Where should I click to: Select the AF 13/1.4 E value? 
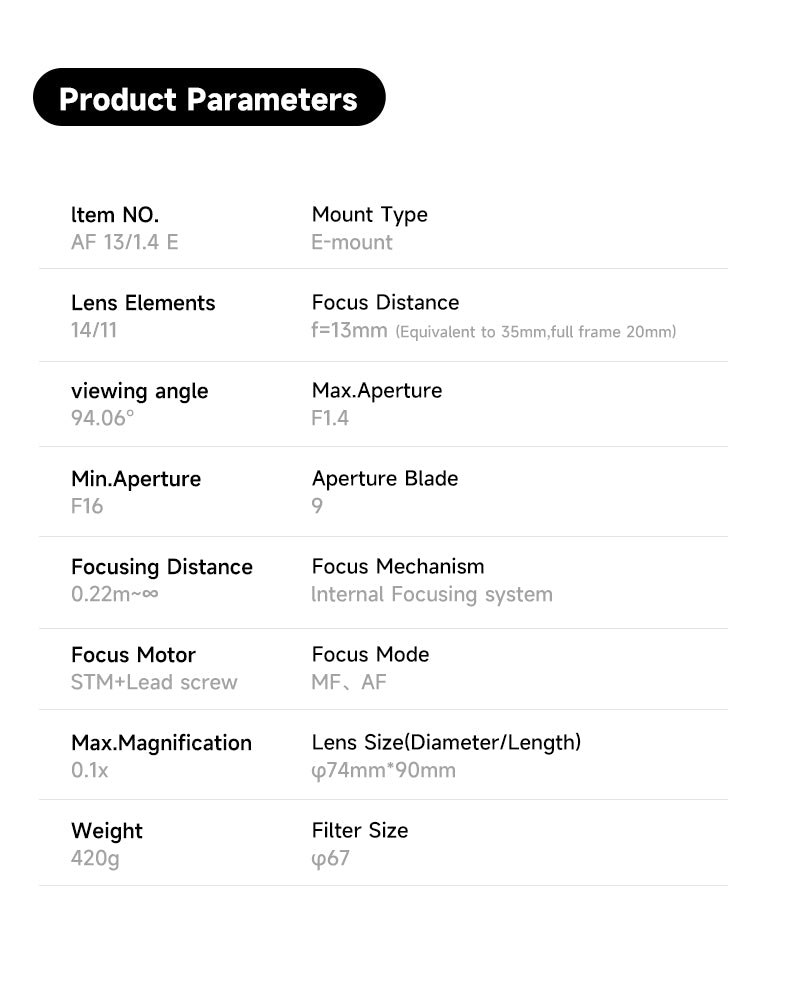coord(125,242)
